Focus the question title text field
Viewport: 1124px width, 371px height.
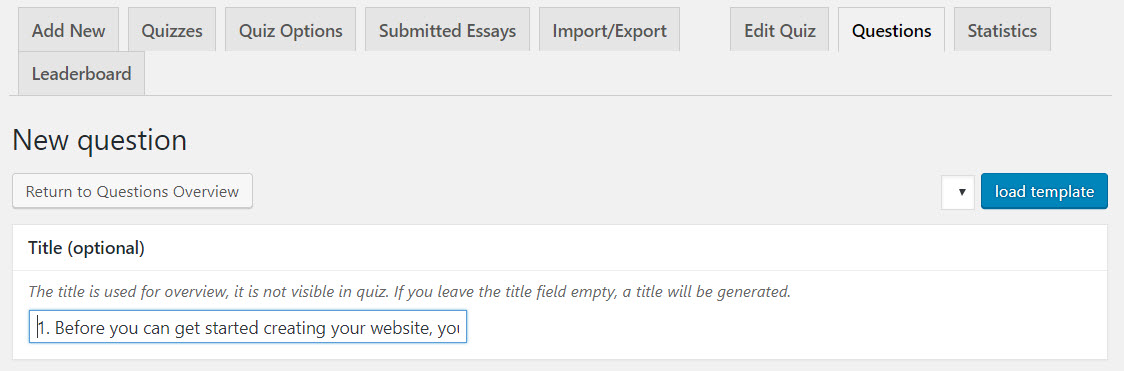(x=248, y=329)
